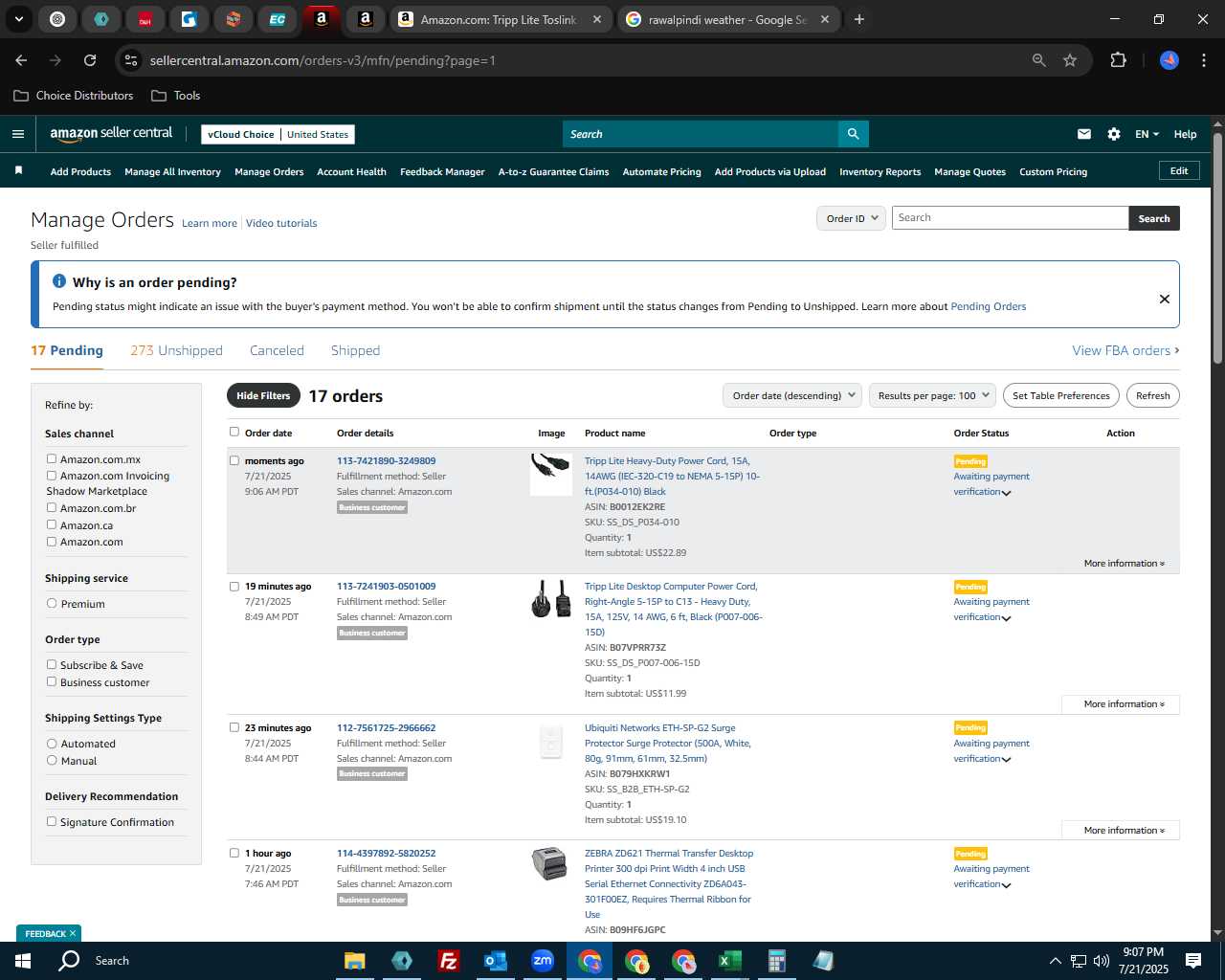Switch to the 273 Unshipped tab
Viewport: 1225px width, 980px height.
tap(176, 350)
